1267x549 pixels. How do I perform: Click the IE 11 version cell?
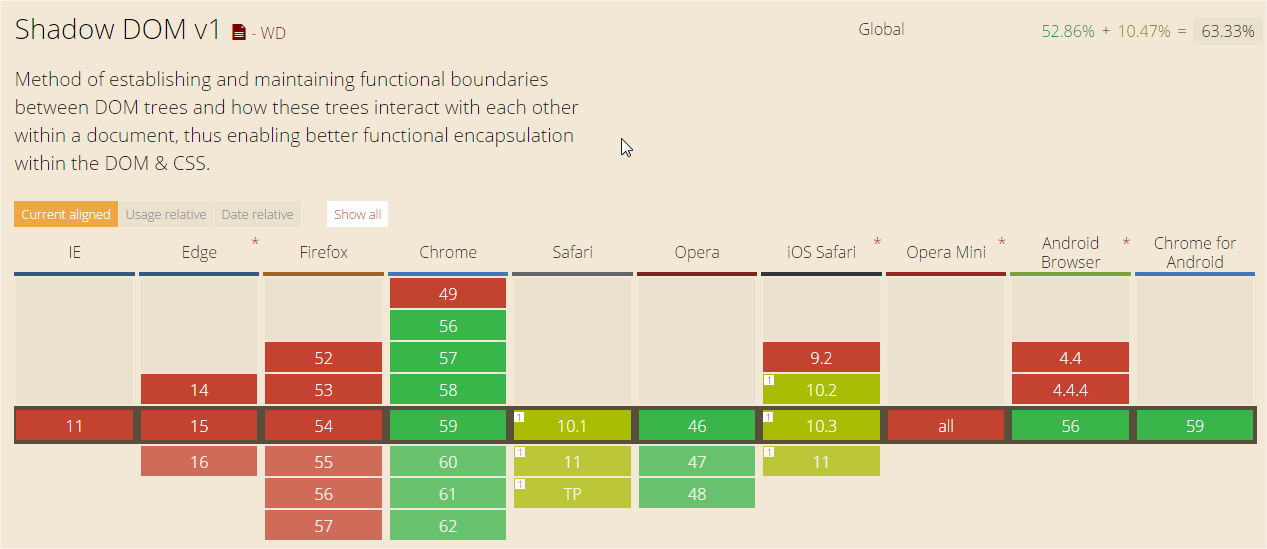[74, 426]
